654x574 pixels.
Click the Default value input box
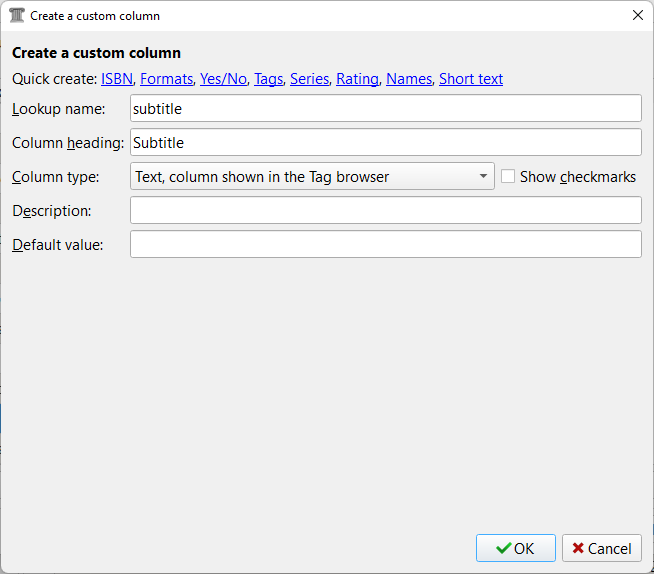(x=385, y=244)
